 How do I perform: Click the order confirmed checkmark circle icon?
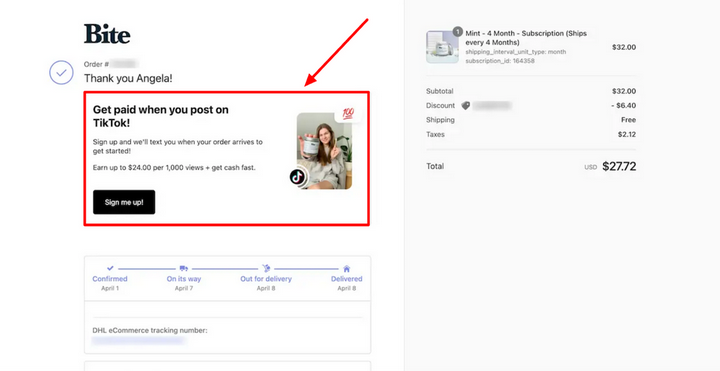[62, 73]
